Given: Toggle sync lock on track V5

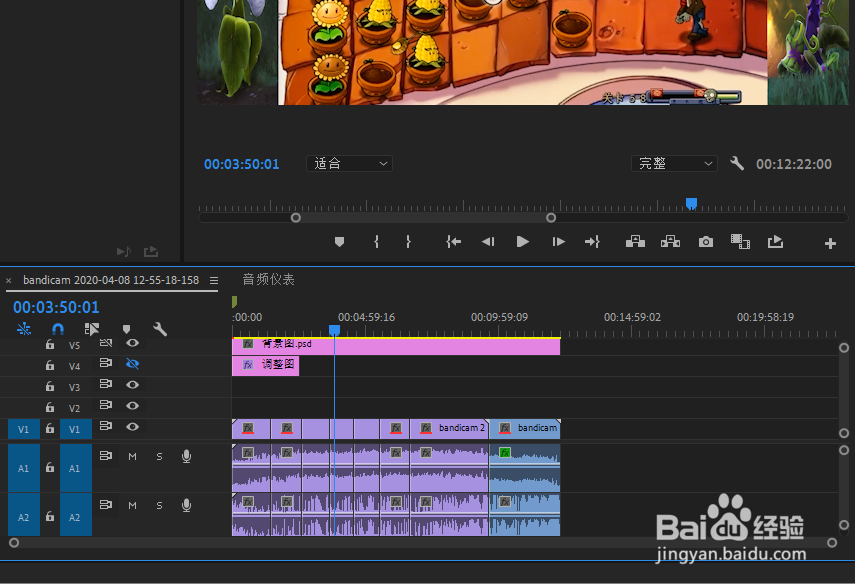Looking at the screenshot, I should [x=106, y=343].
